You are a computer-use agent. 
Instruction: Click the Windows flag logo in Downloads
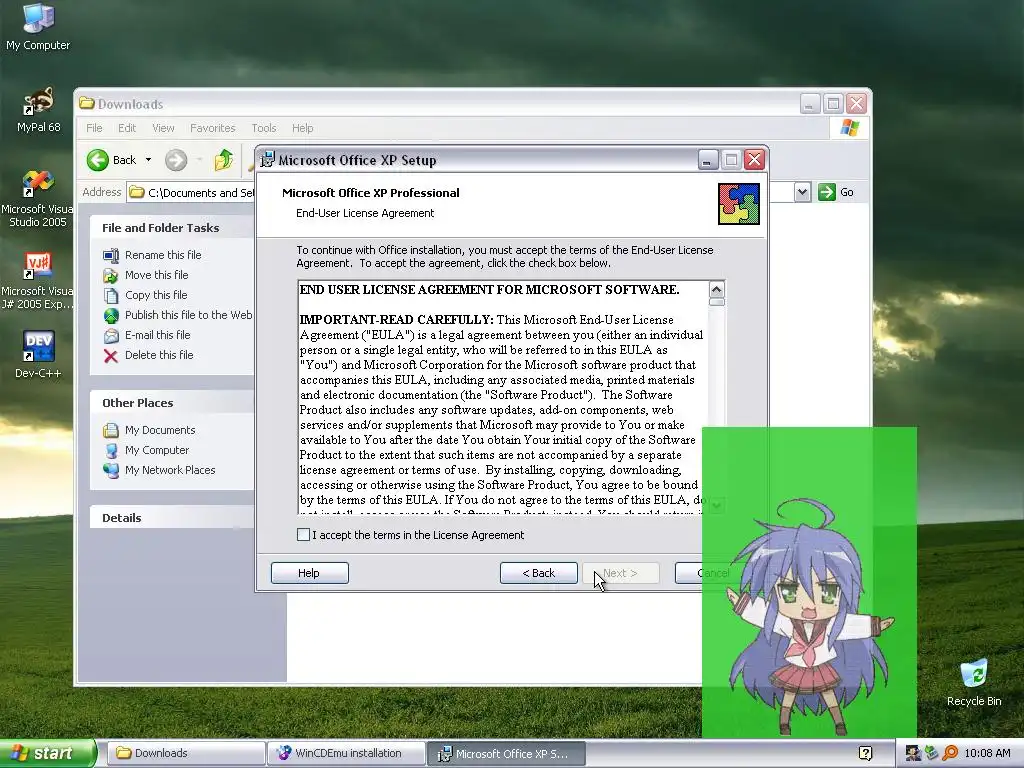(850, 128)
